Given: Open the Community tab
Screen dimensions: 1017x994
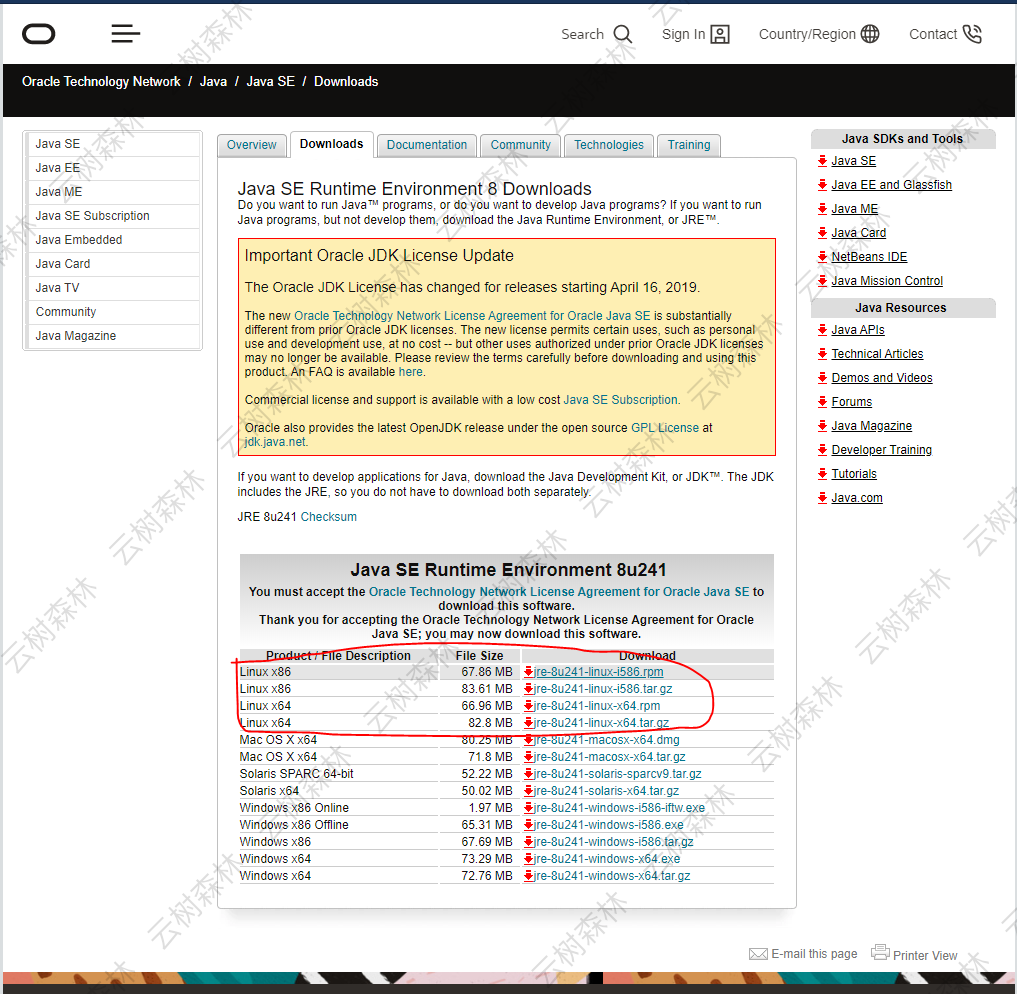Looking at the screenshot, I should (520, 145).
